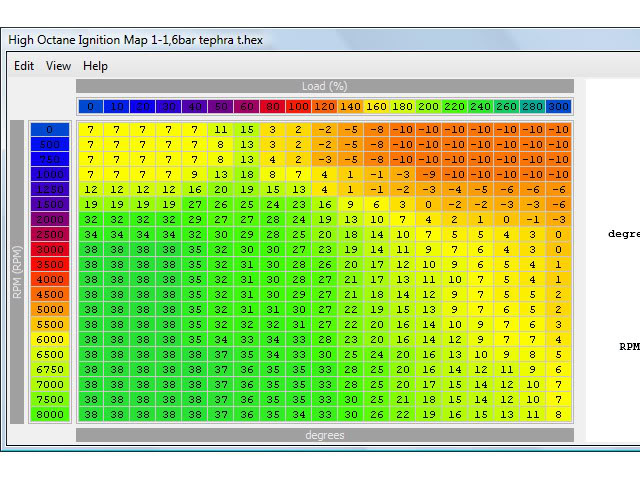Select cell 9 in 1500 RPM row

coord(351,204)
